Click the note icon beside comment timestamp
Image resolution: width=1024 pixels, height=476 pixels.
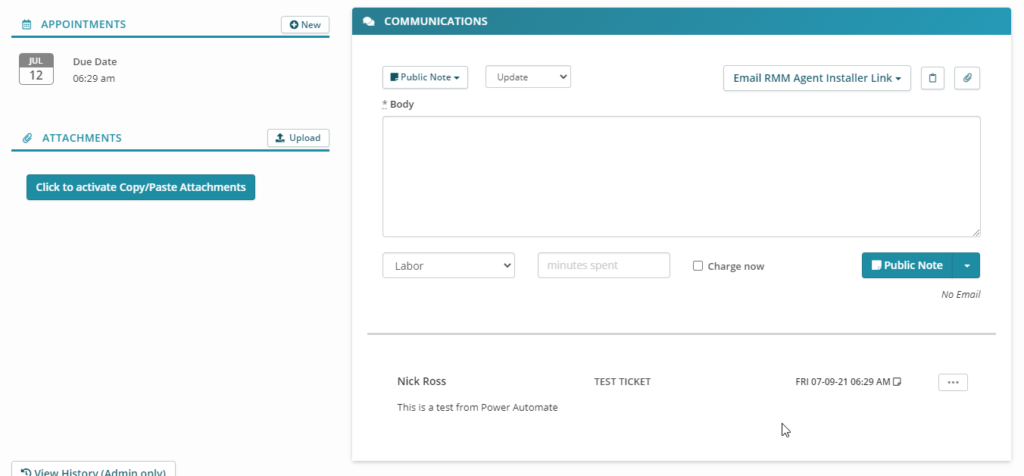point(897,382)
